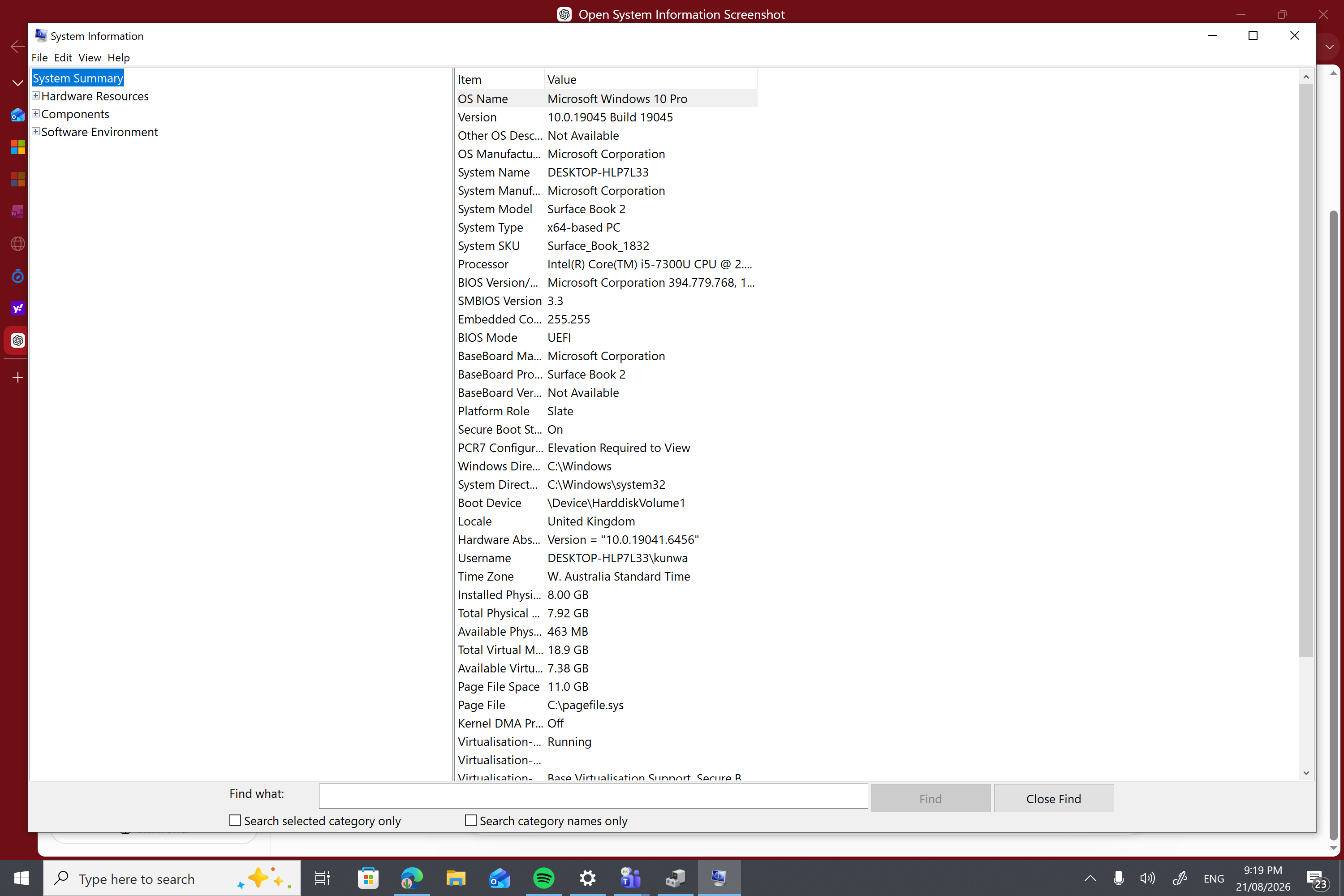
Task: Click the Value column header
Action: click(651, 79)
